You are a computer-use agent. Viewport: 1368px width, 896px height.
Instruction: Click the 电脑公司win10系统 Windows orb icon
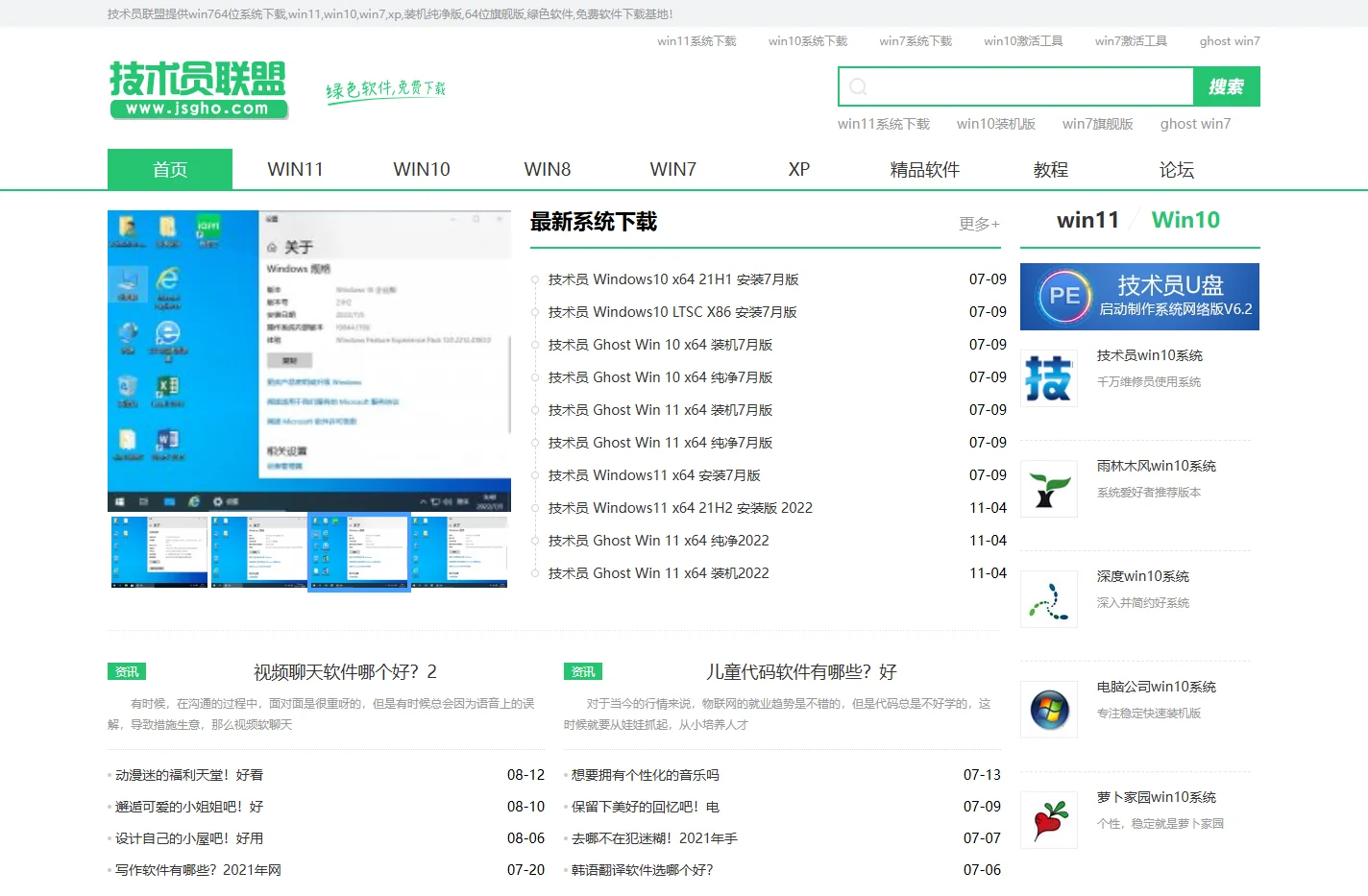click(1049, 710)
